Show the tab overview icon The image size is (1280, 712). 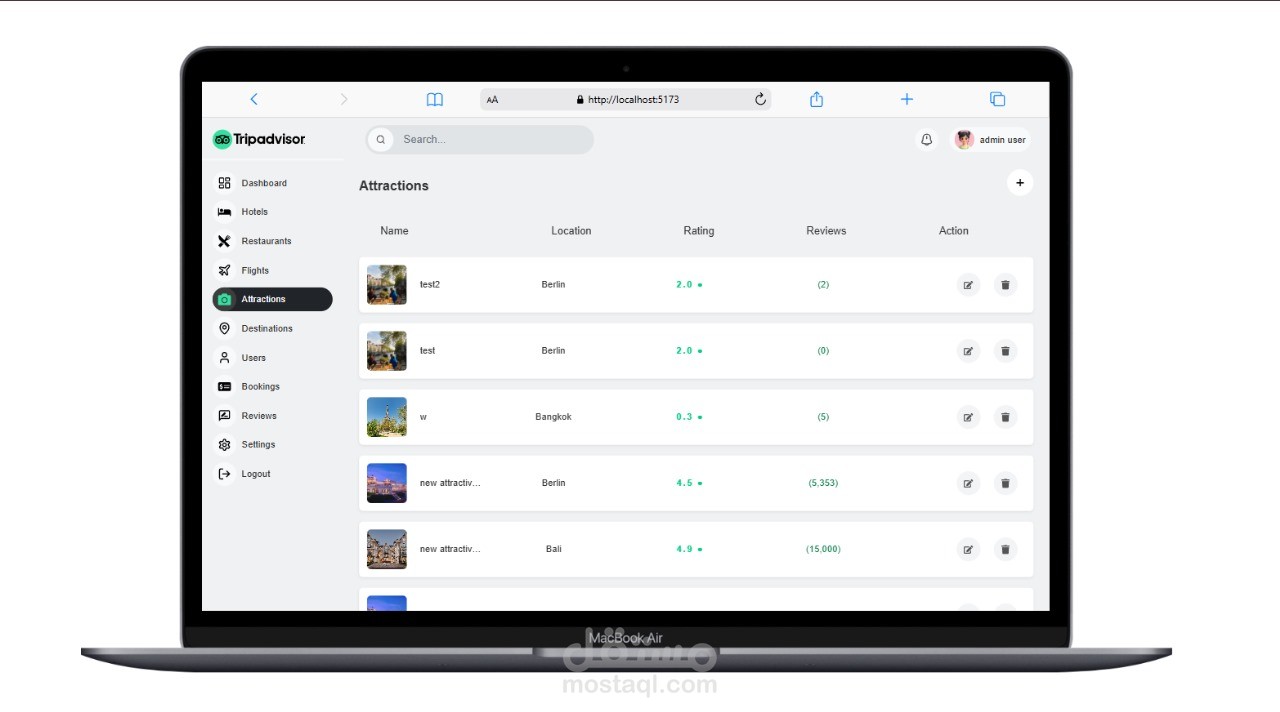[x=997, y=99]
